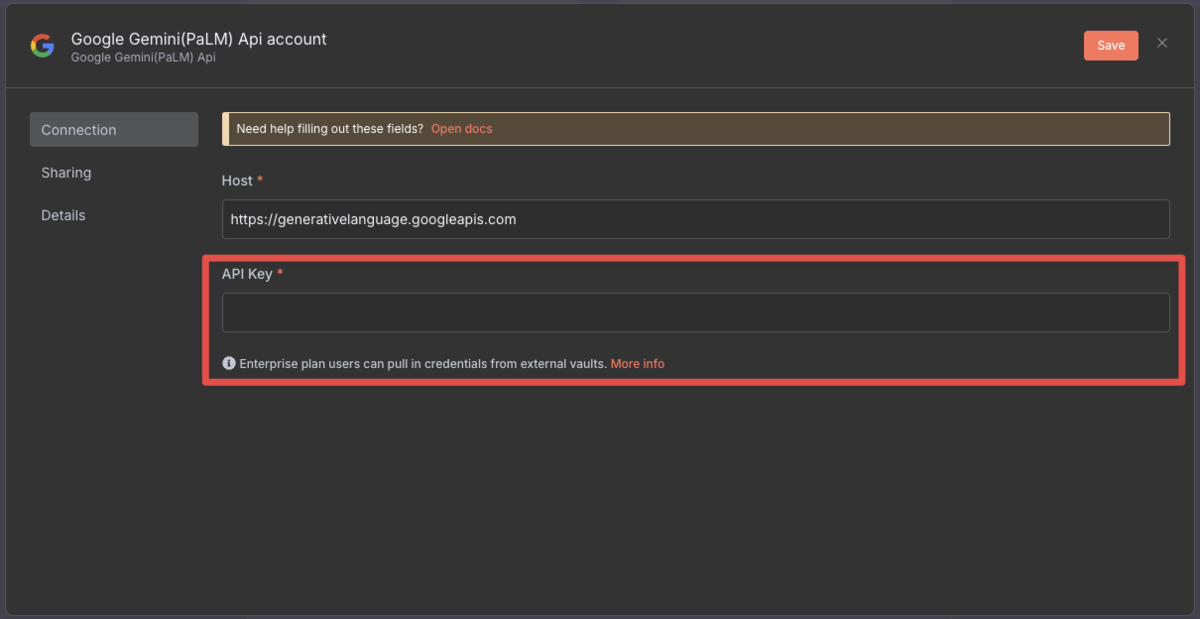Image resolution: width=1200 pixels, height=619 pixels.
Task: Click the 'API Key' field label
Action: [247, 274]
